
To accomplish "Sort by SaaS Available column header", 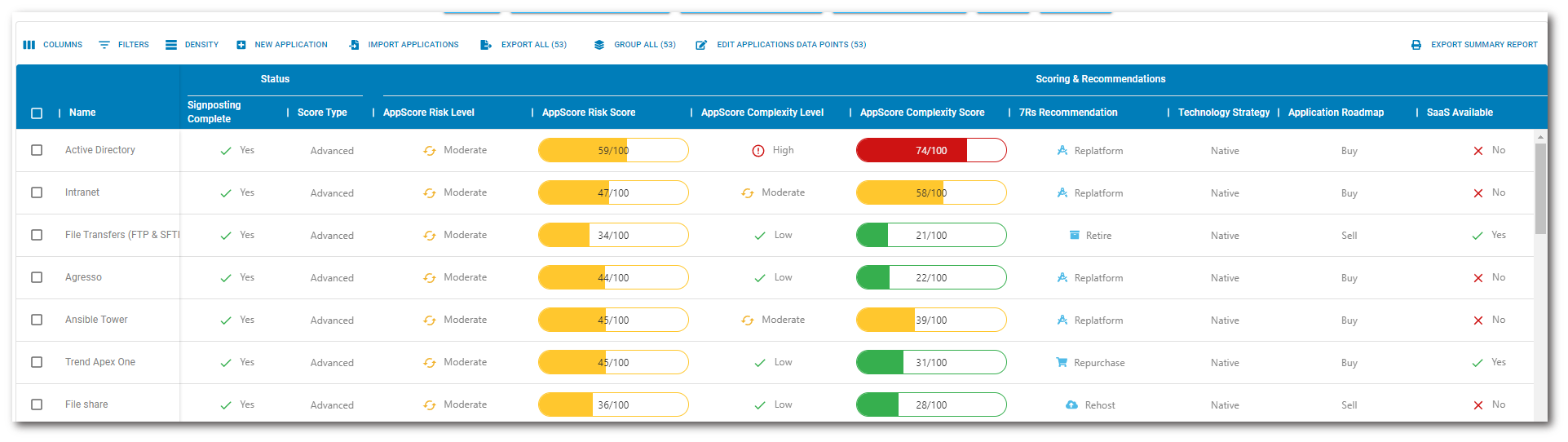I will click(x=1460, y=113).
